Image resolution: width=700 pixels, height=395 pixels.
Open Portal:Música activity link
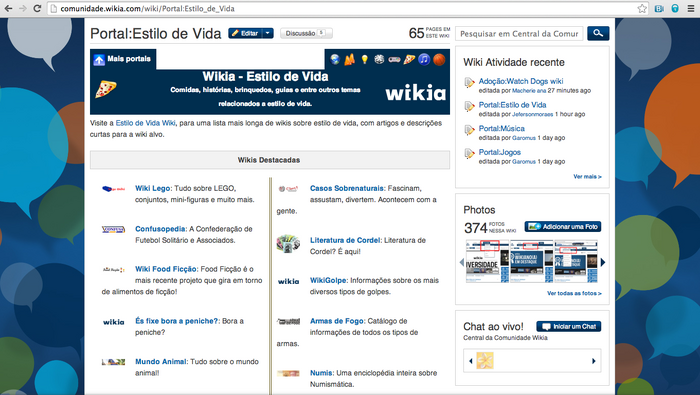click(501, 129)
